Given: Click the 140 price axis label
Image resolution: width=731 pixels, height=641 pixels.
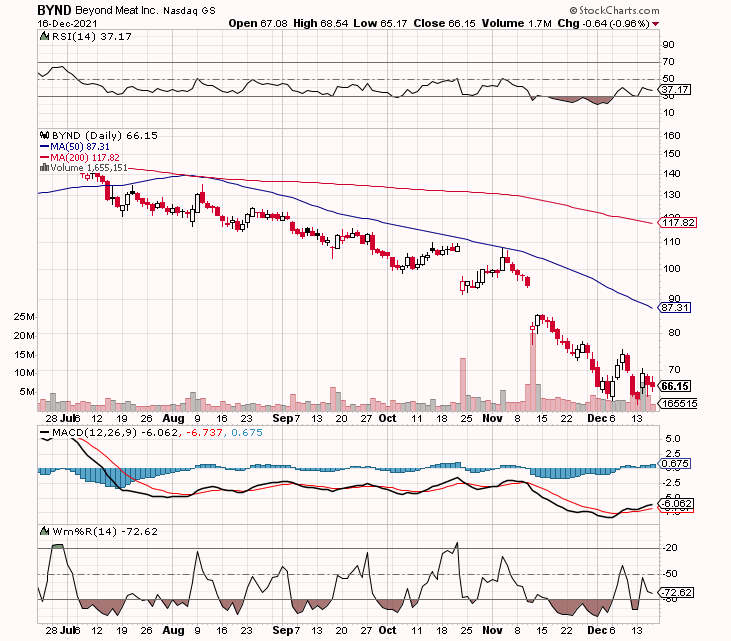Looking at the screenshot, I should [x=672, y=174].
